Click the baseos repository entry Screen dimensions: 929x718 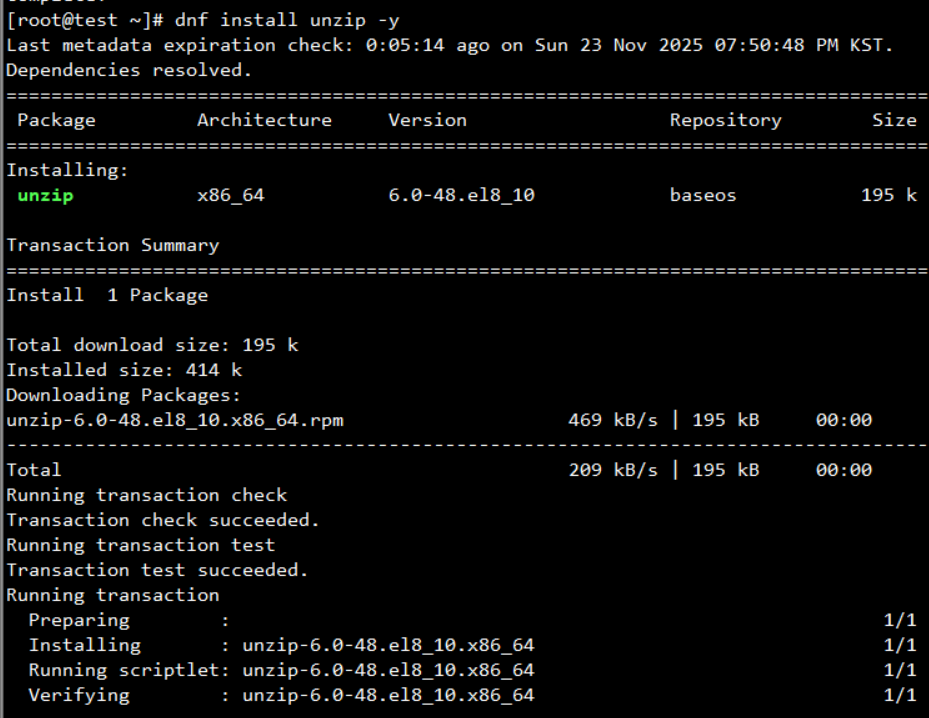pyautogui.click(x=703, y=195)
